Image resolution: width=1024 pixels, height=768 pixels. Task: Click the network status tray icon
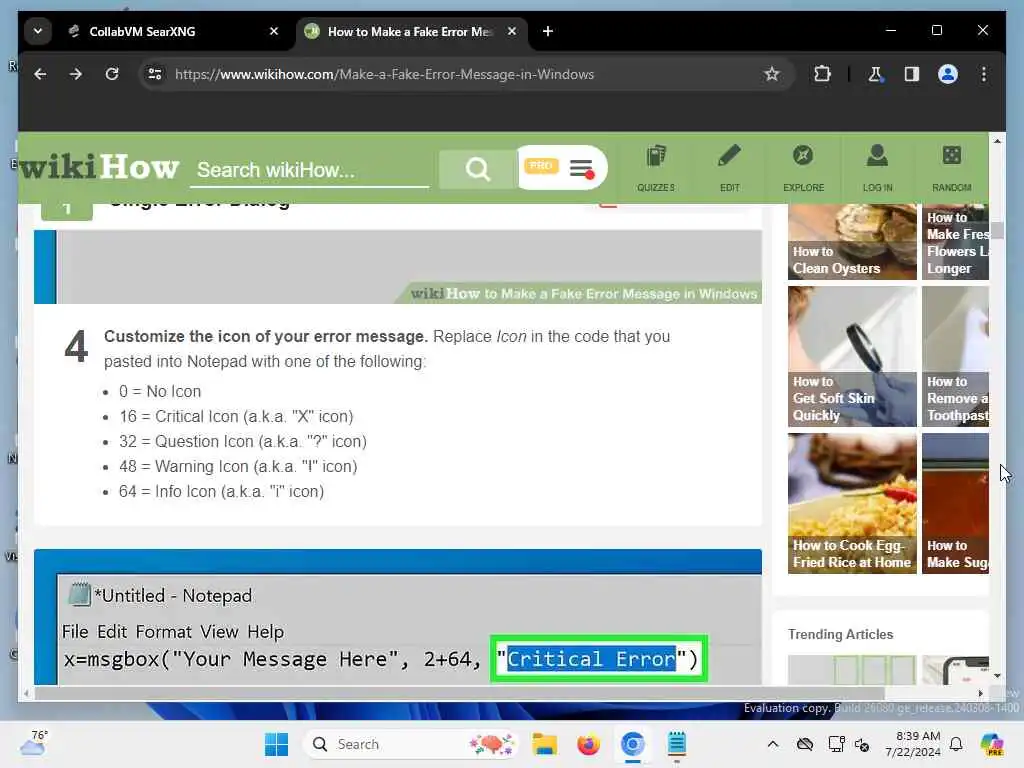[836, 744]
